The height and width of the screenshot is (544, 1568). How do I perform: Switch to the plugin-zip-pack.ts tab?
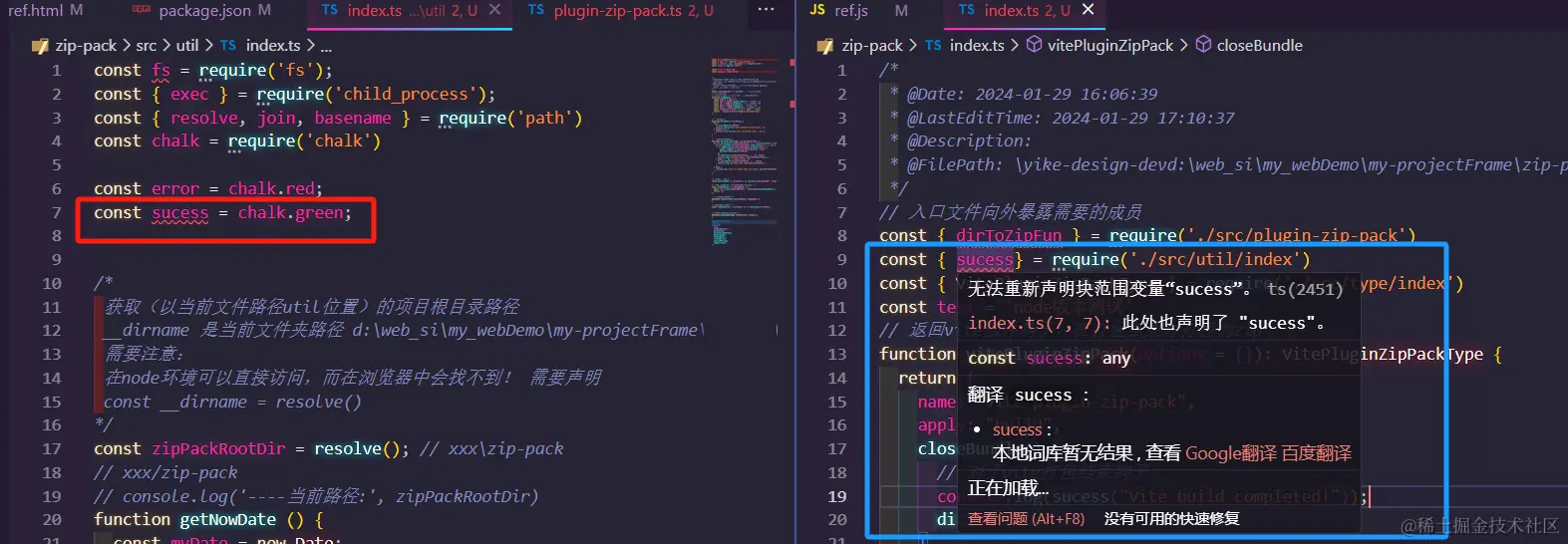point(620,11)
